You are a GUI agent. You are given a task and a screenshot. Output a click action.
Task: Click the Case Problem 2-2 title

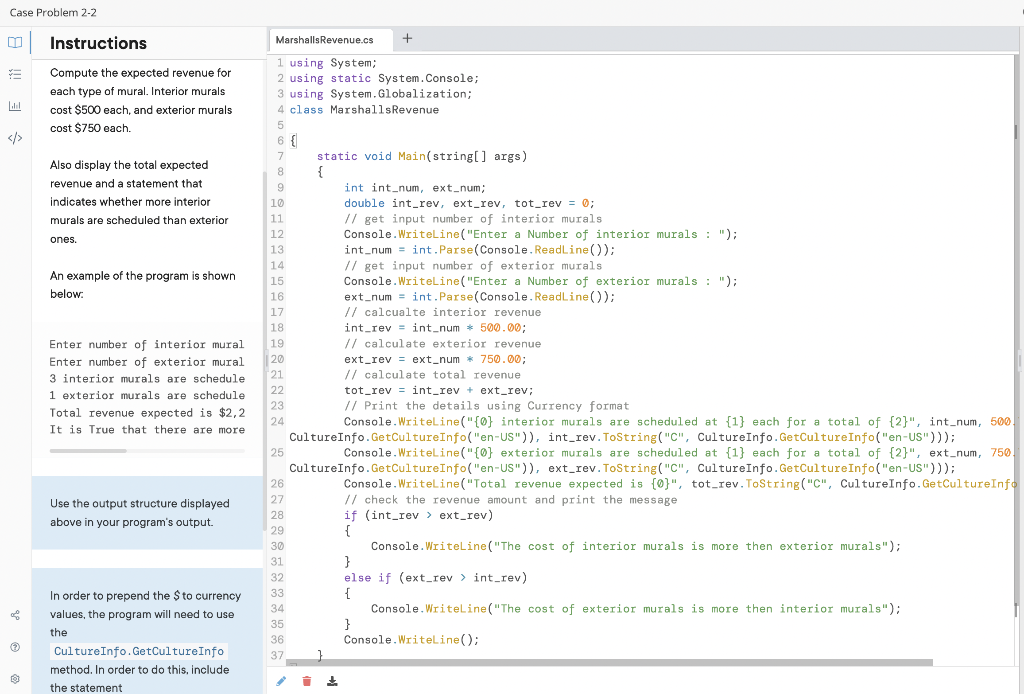pos(55,12)
